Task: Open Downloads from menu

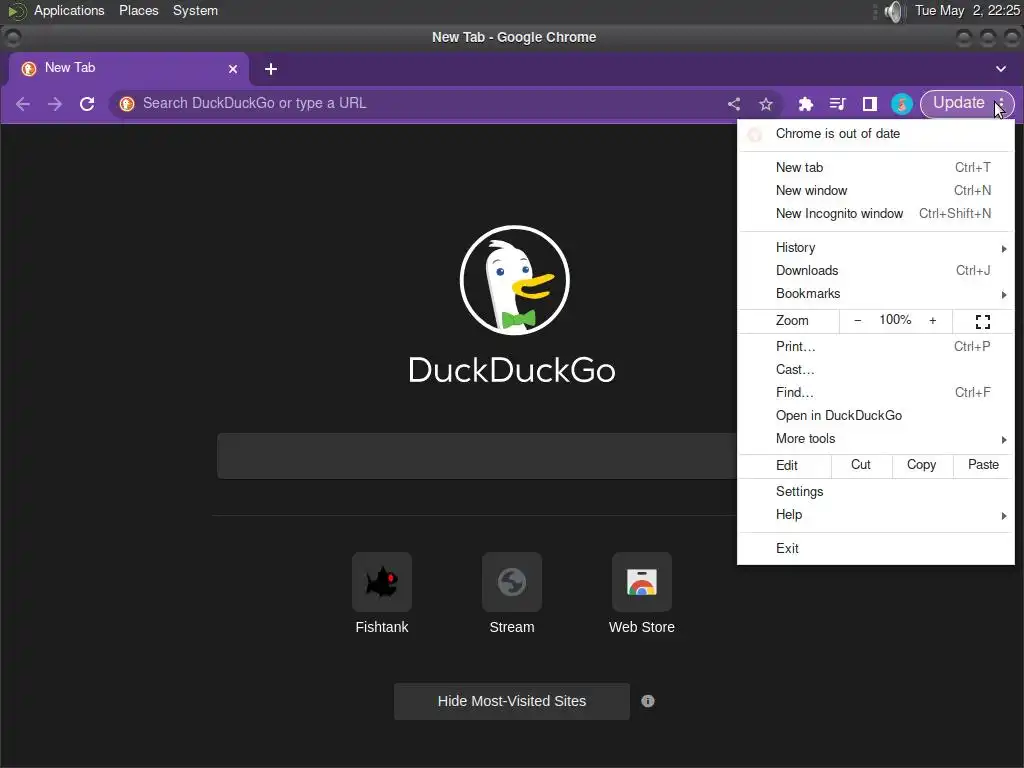Action: click(x=876, y=270)
